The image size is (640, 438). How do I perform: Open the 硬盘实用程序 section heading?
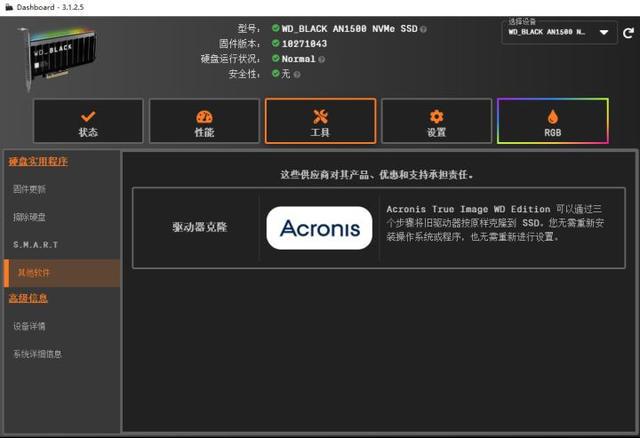38,161
